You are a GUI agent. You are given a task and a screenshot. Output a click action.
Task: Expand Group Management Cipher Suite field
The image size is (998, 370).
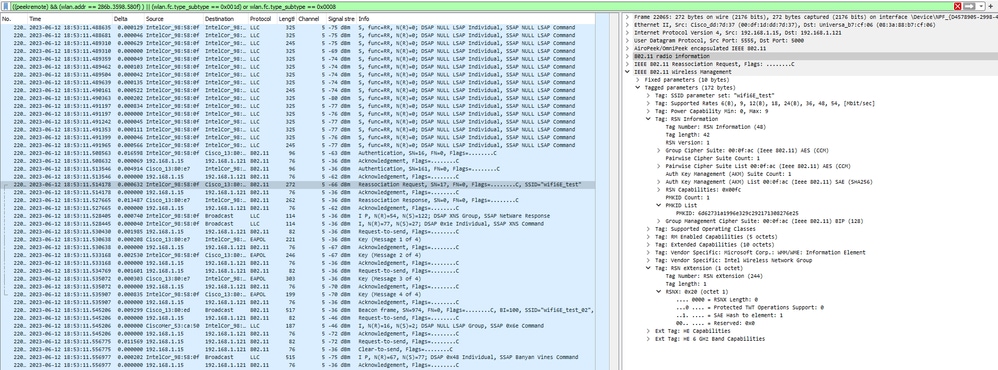[659, 221]
